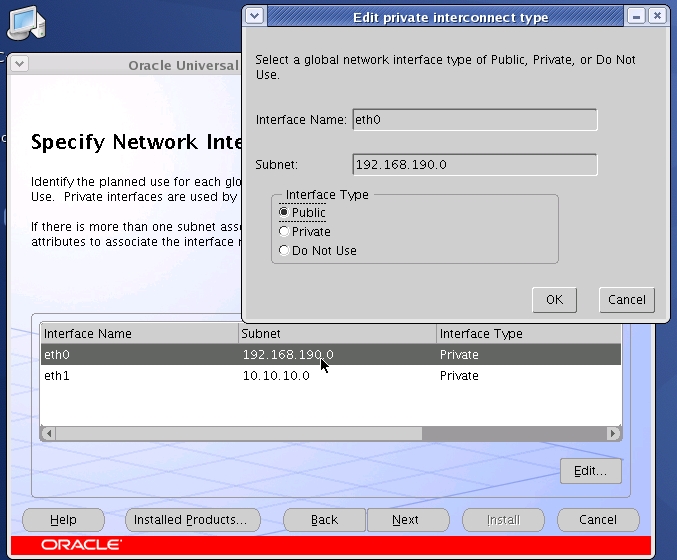677x560 pixels.
Task: Confirm the dialog with OK
Action: [x=554, y=300]
